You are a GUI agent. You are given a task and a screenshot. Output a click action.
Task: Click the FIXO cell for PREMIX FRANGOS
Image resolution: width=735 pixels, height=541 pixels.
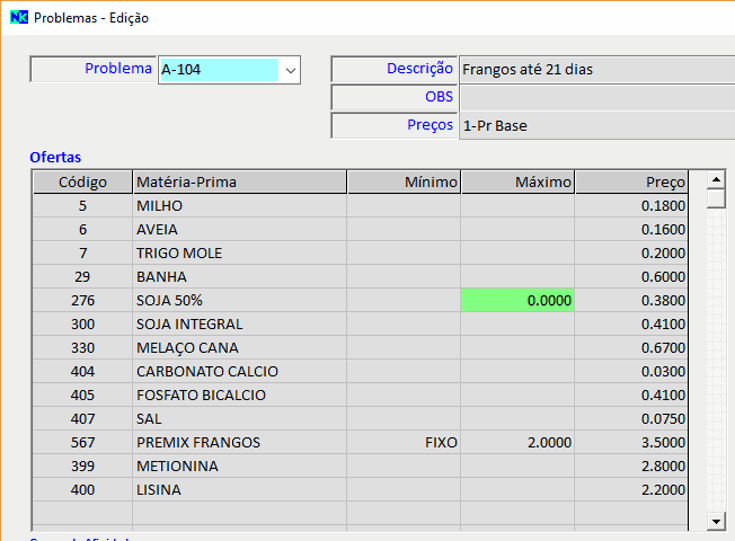tap(403, 442)
